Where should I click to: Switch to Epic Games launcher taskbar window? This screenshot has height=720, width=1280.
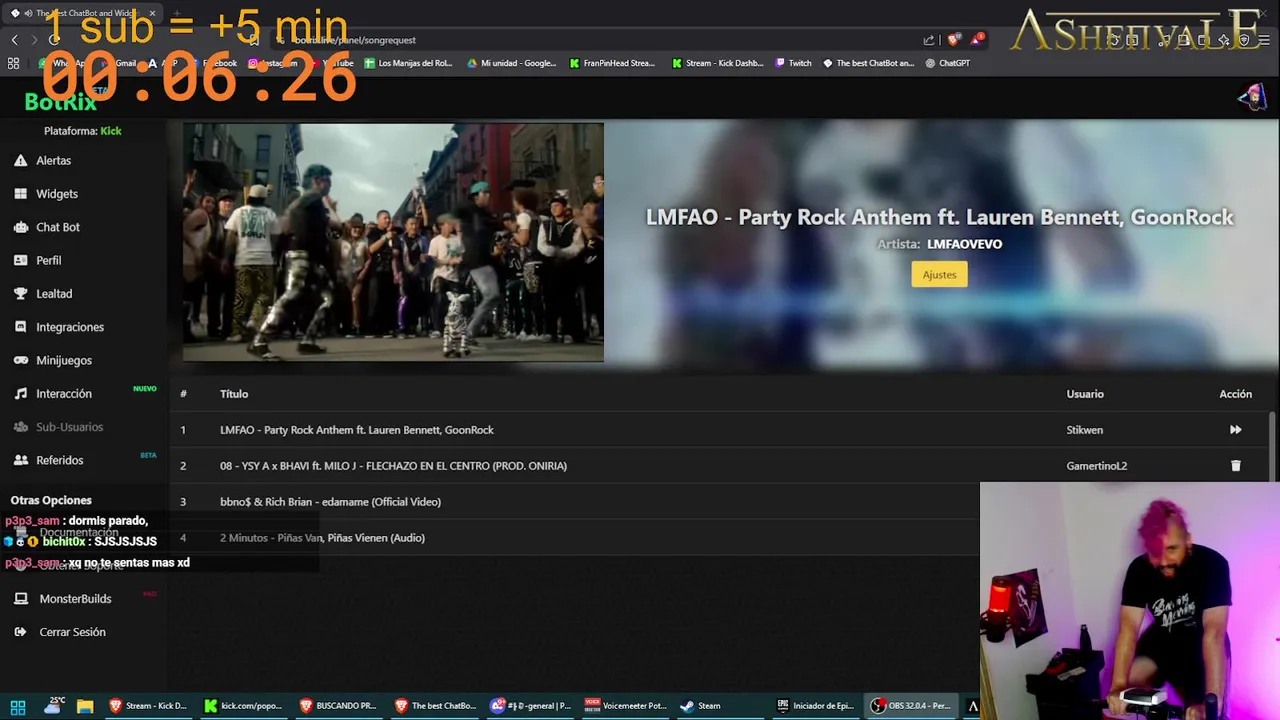coord(815,706)
